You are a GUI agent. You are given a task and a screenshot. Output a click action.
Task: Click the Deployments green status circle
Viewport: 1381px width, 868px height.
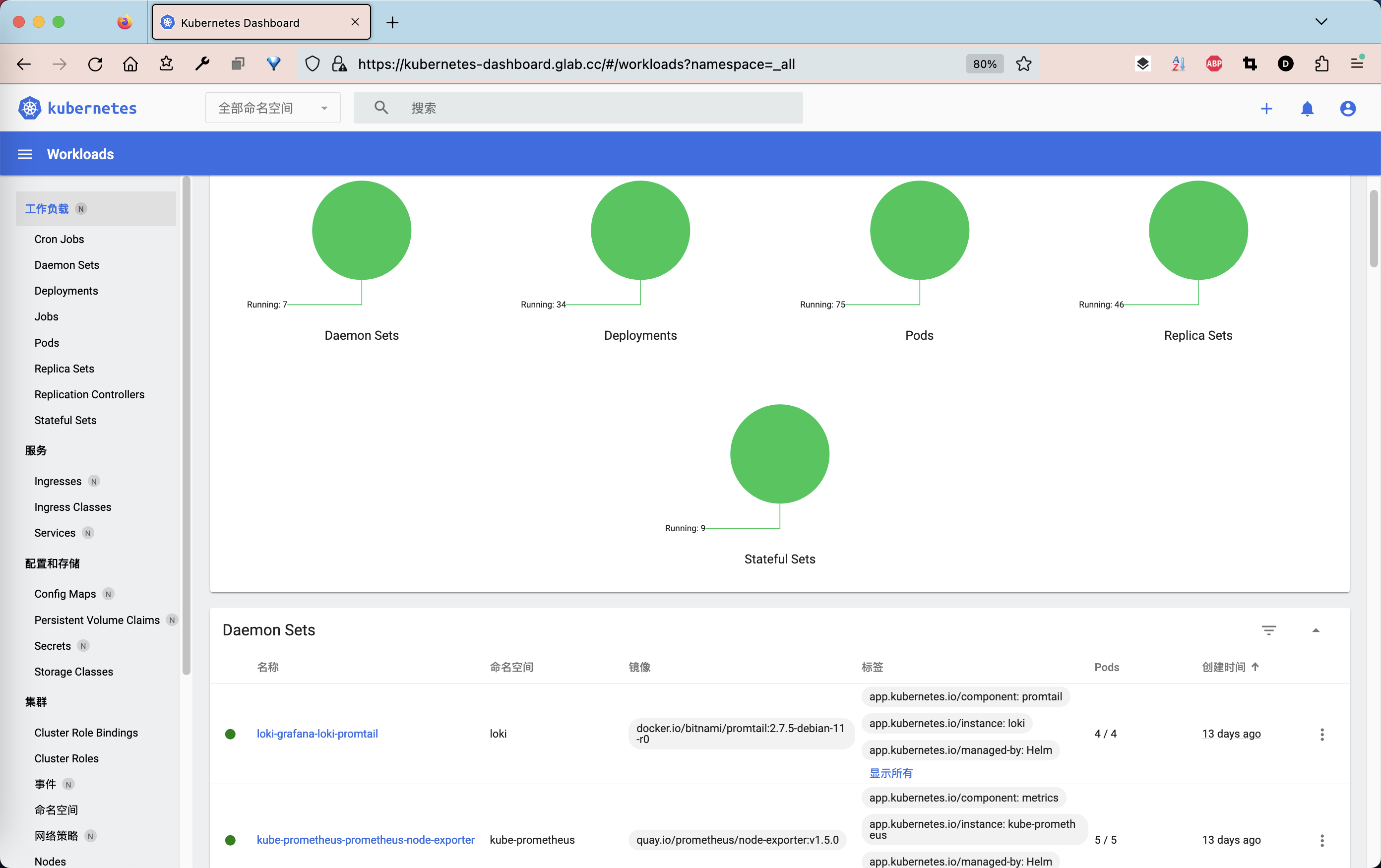640,230
